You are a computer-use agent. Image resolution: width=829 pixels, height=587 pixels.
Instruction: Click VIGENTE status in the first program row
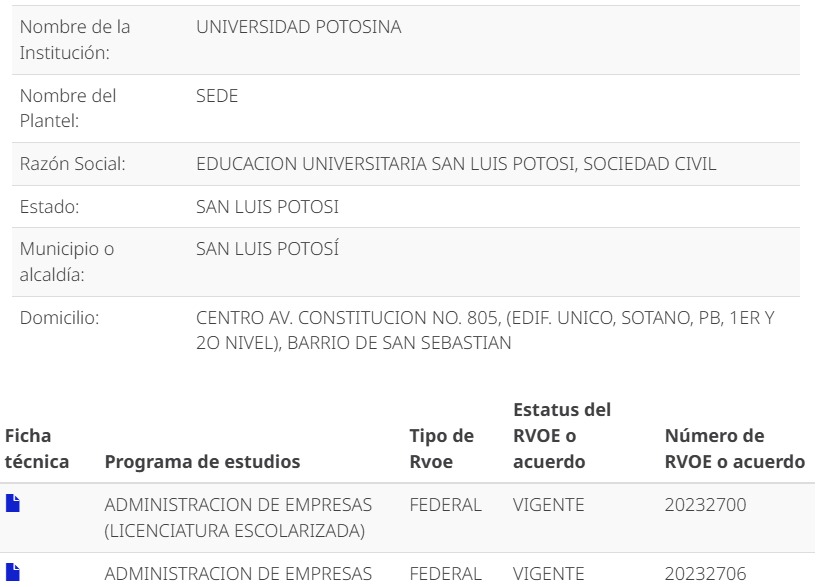(x=548, y=505)
